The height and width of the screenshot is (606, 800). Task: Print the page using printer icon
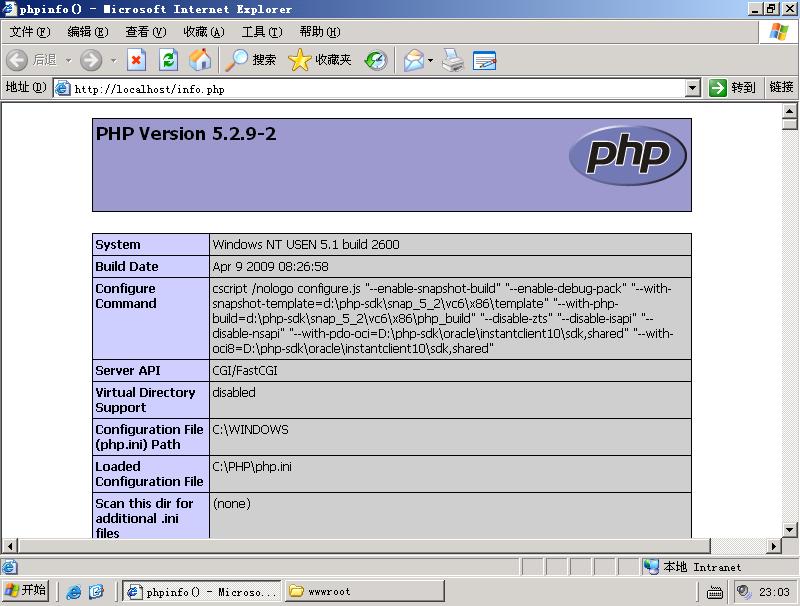tap(453, 60)
